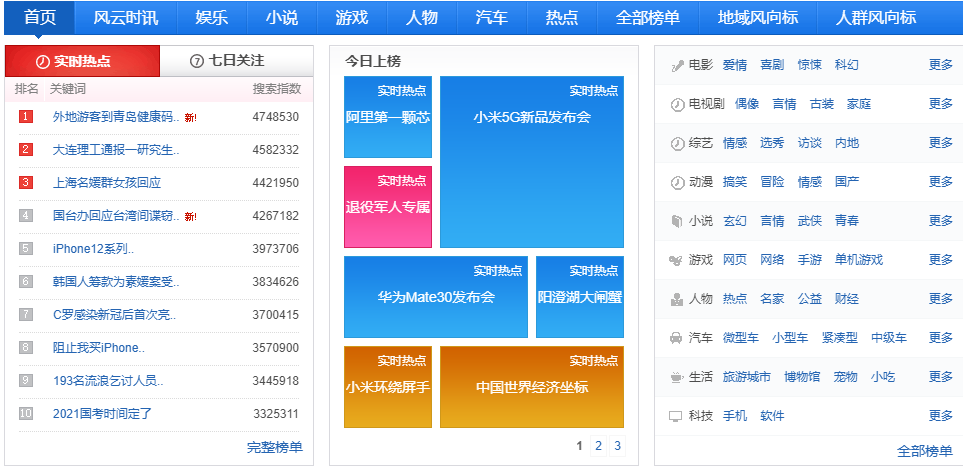
Task: Open 阿里第一颗芯 tile
Action: pos(388,117)
